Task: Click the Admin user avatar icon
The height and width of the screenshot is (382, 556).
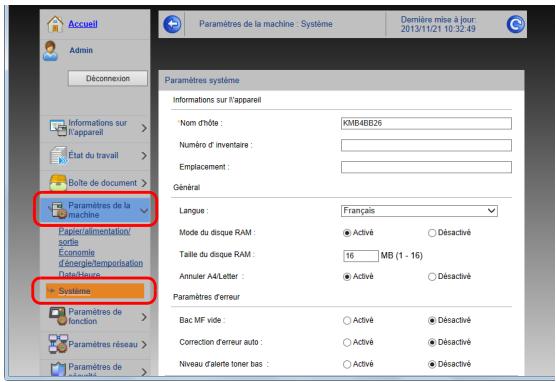Action: (50, 51)
